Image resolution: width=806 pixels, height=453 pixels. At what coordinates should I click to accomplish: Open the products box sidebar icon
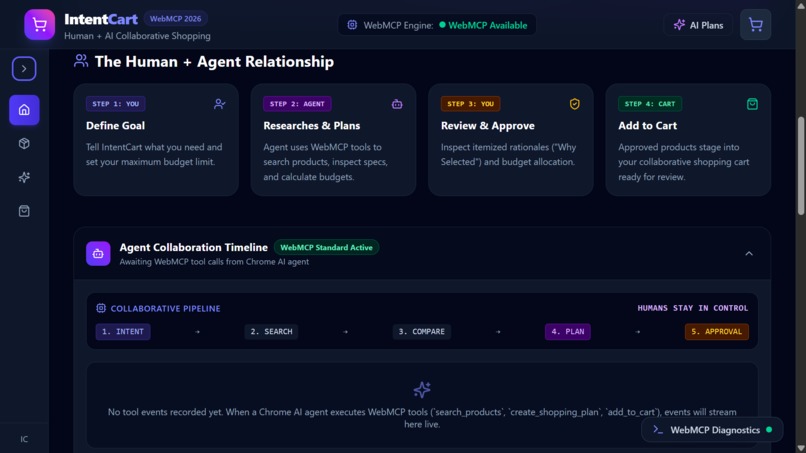point(24,143)
